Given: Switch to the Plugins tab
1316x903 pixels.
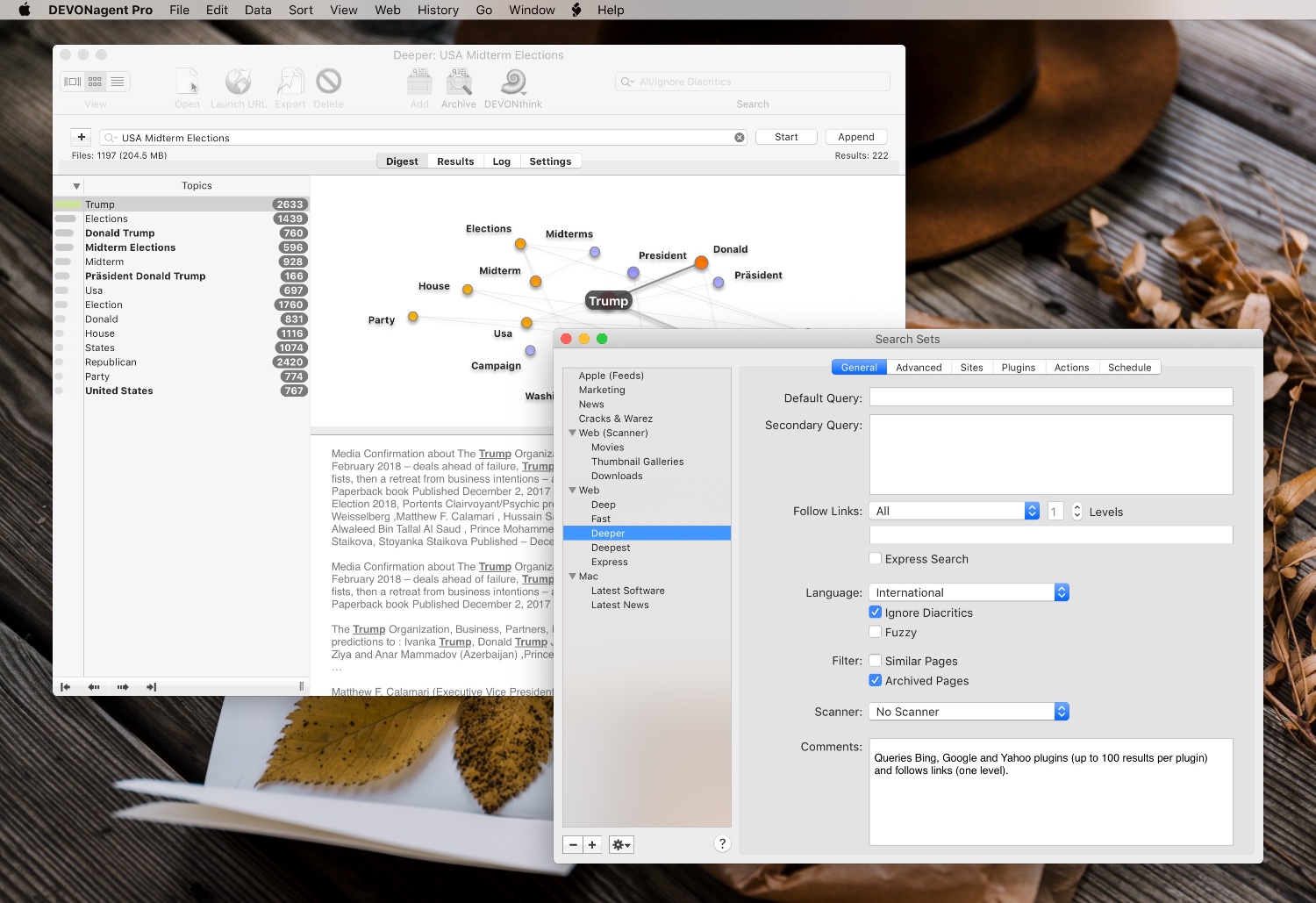Looking at the screenshot, I should 1018,368.
